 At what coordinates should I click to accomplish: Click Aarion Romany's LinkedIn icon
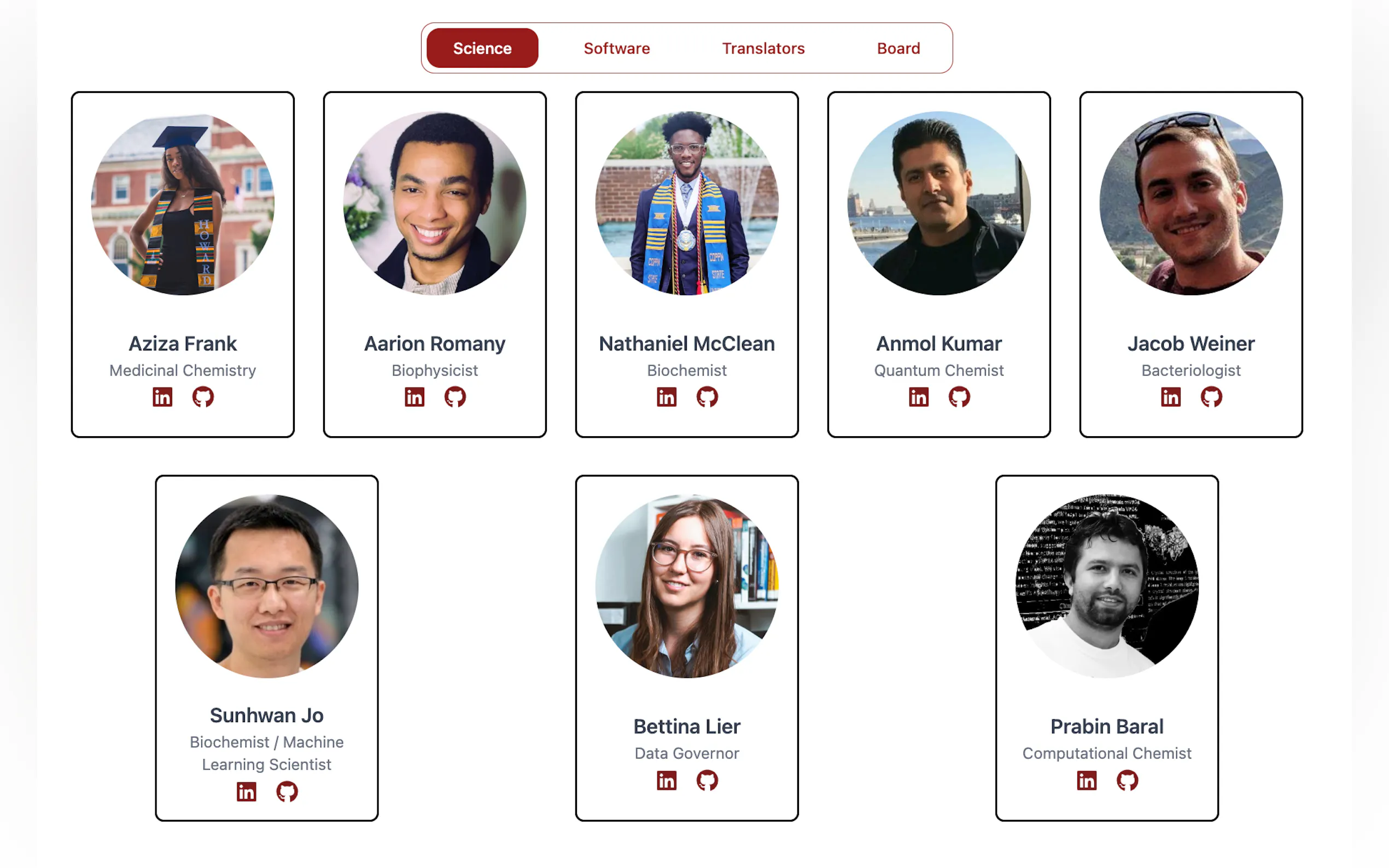point(414,397)
